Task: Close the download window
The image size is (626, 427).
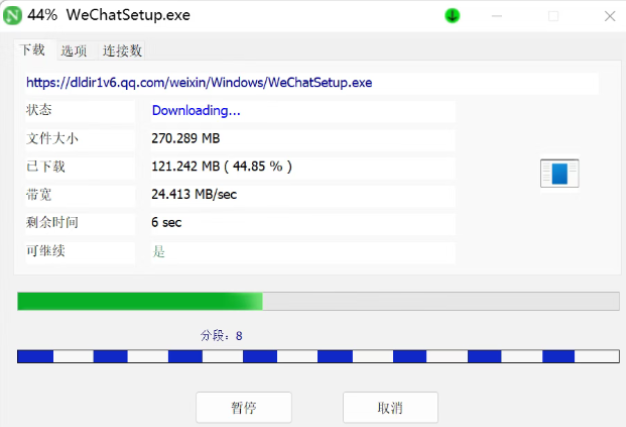Action: point(610,16)
